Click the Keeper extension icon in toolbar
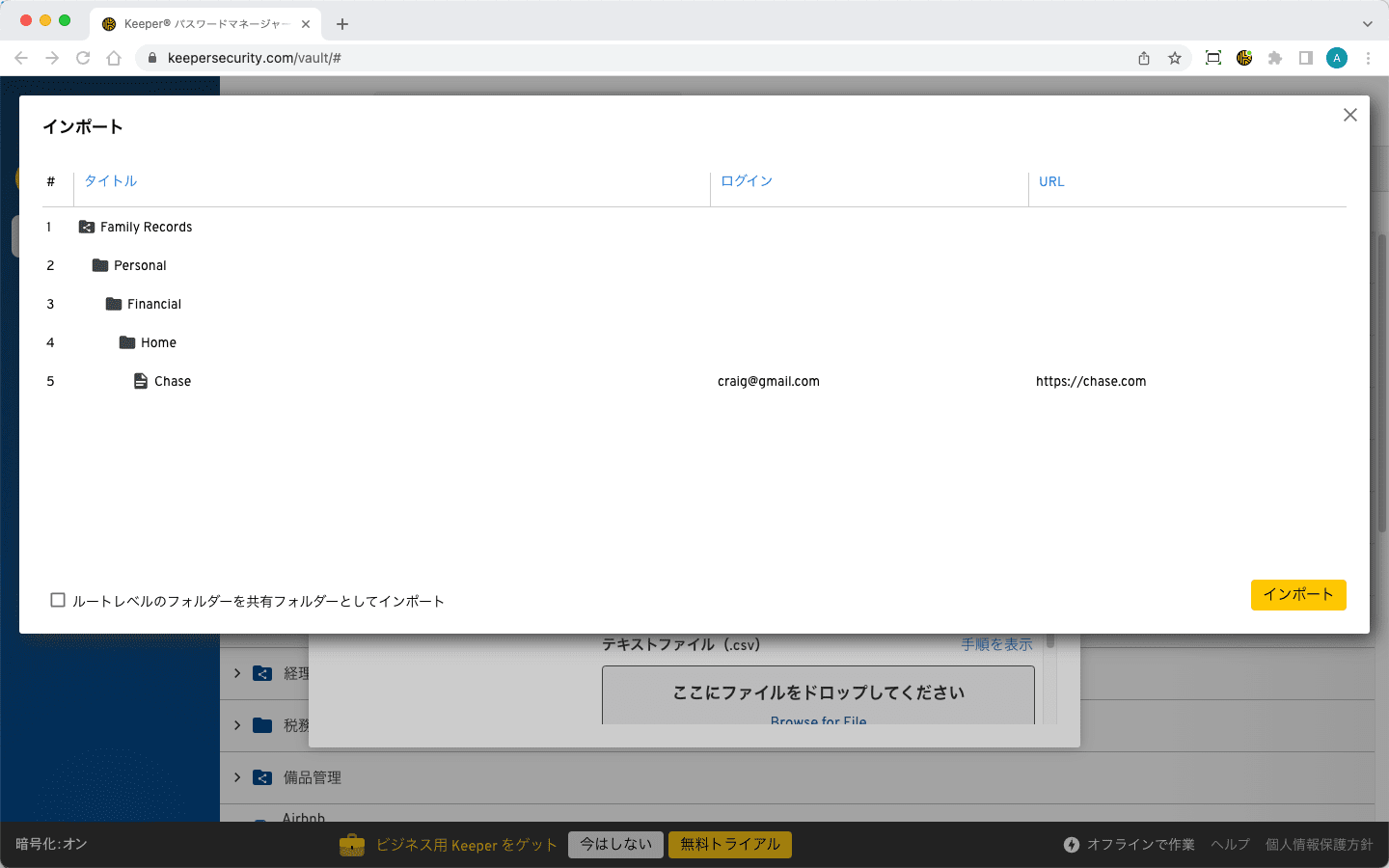 pos(1244,58)
